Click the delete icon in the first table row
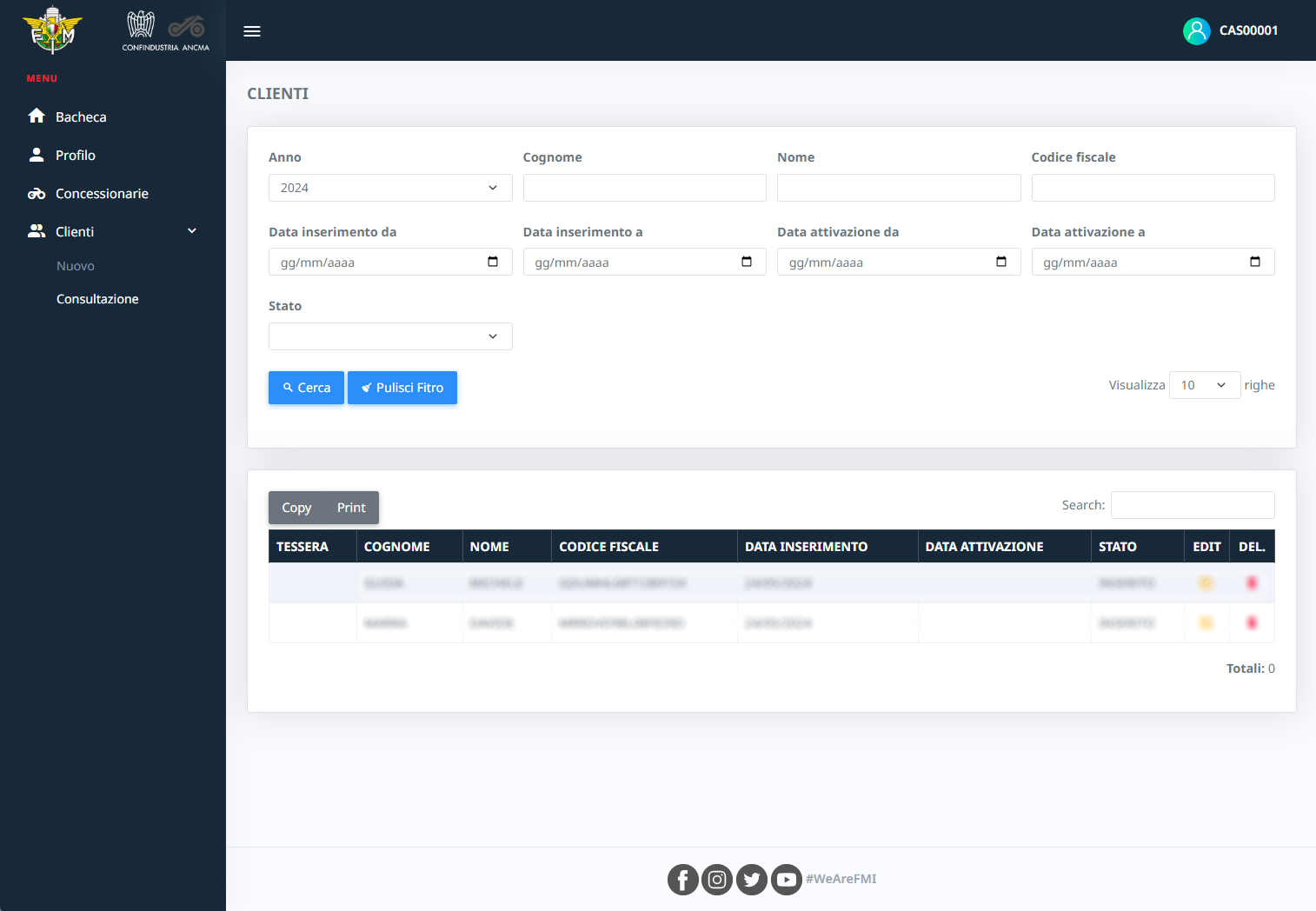 point(1252,582)
